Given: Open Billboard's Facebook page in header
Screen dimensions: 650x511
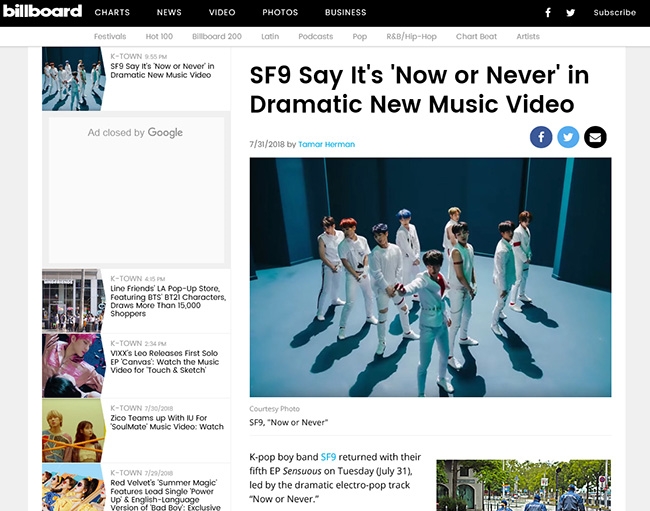Looking at the screenshot, I should [548, 13].
